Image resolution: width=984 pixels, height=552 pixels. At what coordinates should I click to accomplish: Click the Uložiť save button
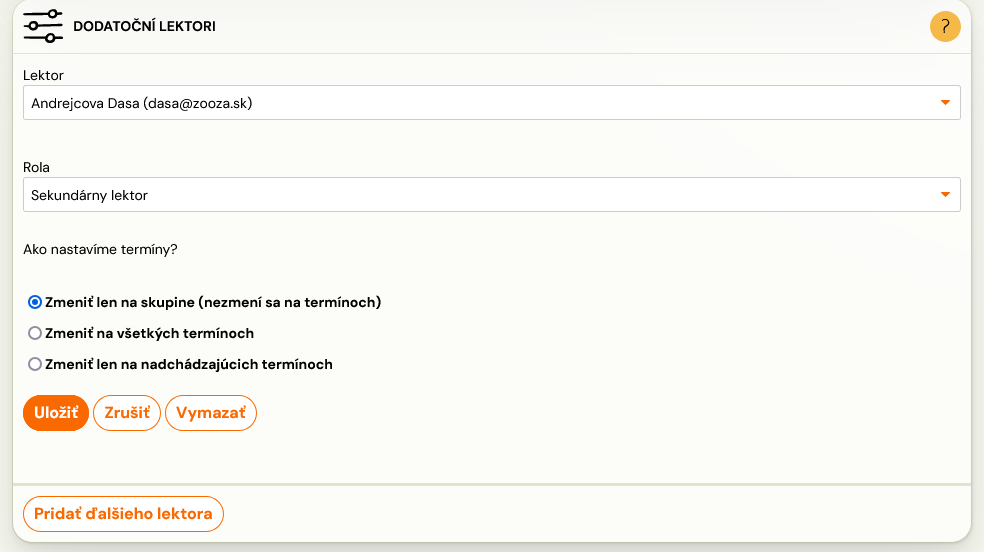(56, 413)
